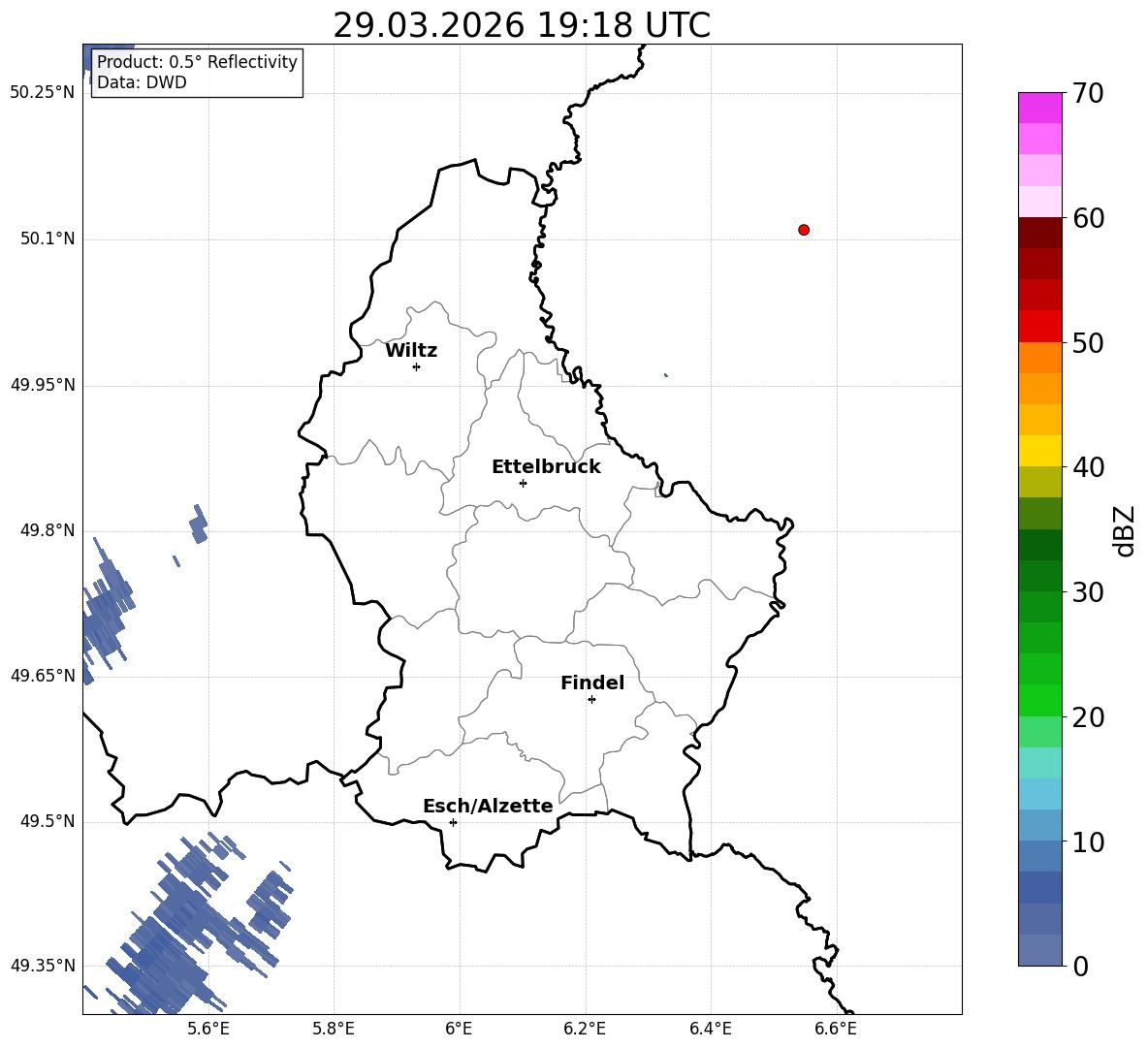
Task: Pick the yellow color at 40 dBZ
Action: 1039,451
